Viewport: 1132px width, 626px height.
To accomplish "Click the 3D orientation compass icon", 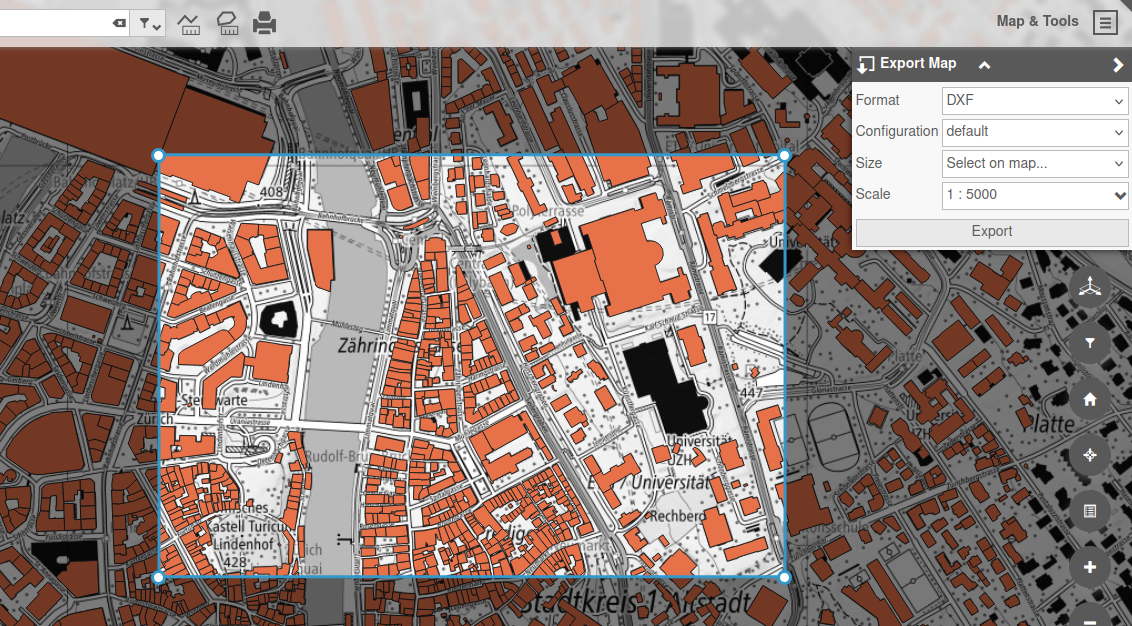I will tap(1090, 287).
